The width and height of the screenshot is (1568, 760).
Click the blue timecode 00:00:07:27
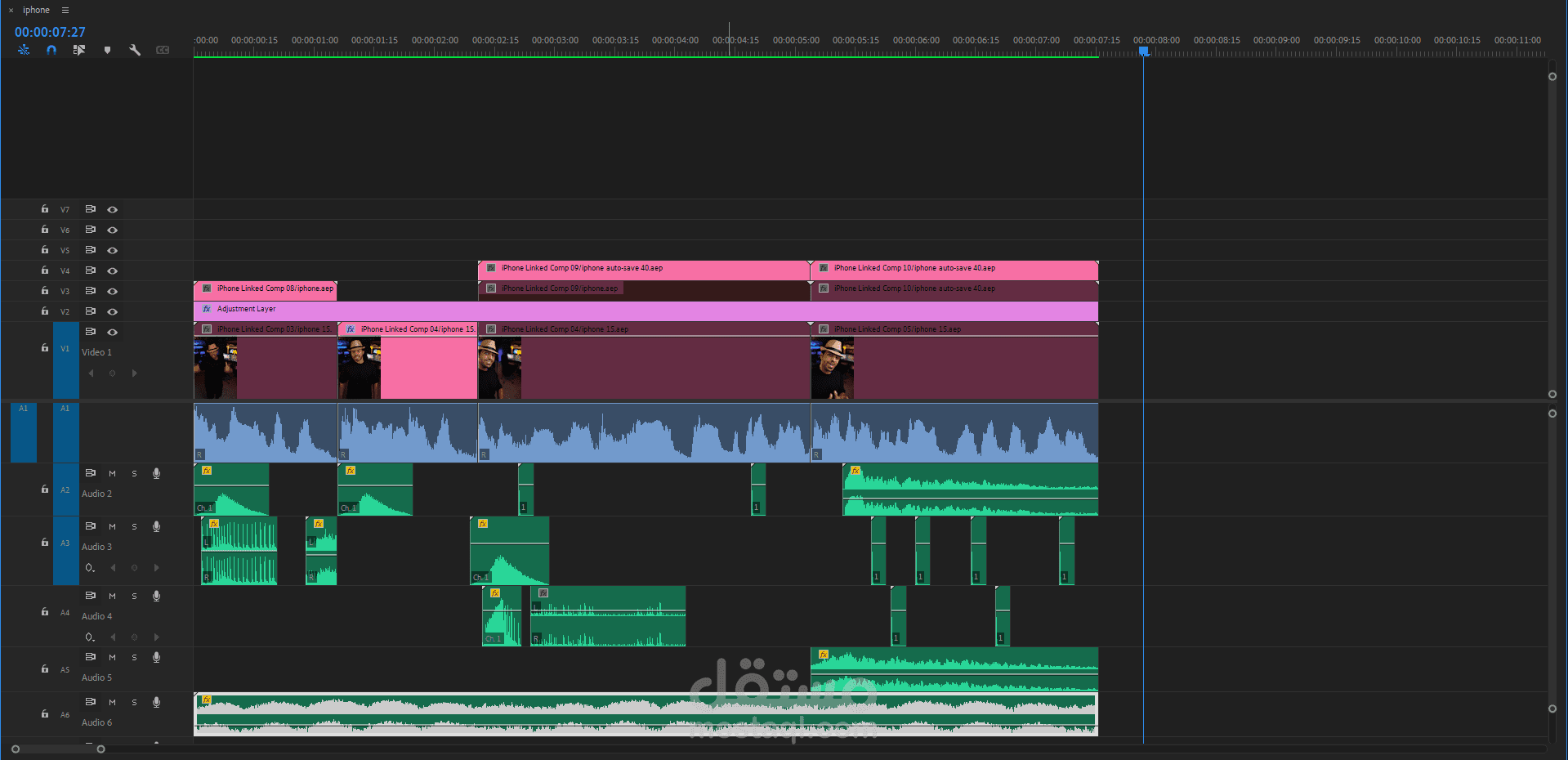(x=50, y=32)
